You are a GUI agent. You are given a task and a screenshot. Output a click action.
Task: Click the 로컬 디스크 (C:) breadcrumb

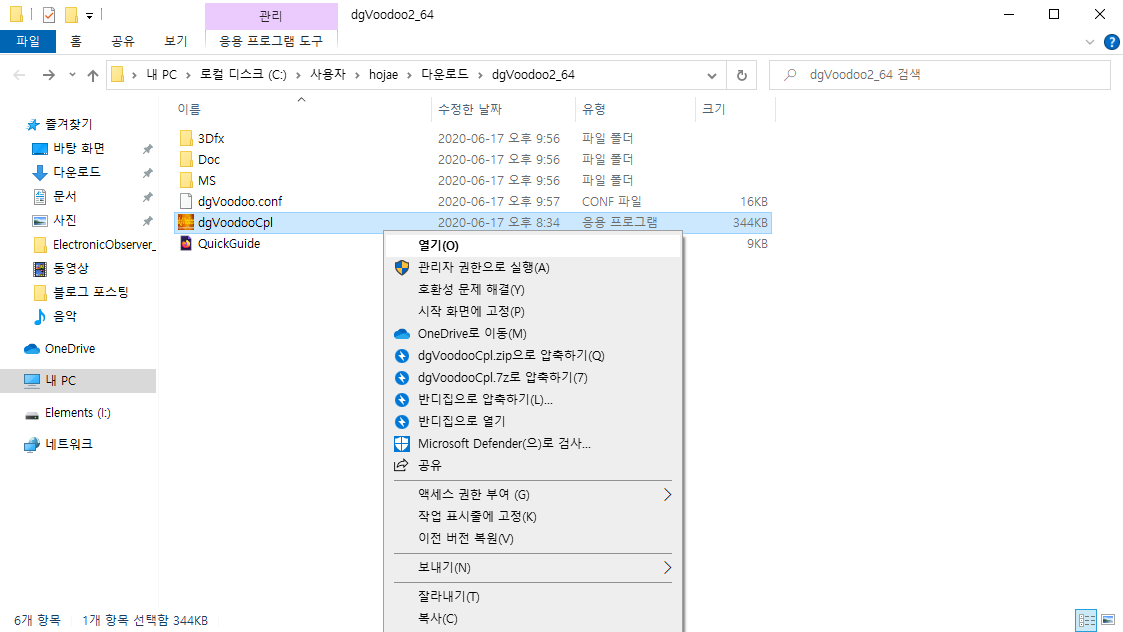coord(243,75)
